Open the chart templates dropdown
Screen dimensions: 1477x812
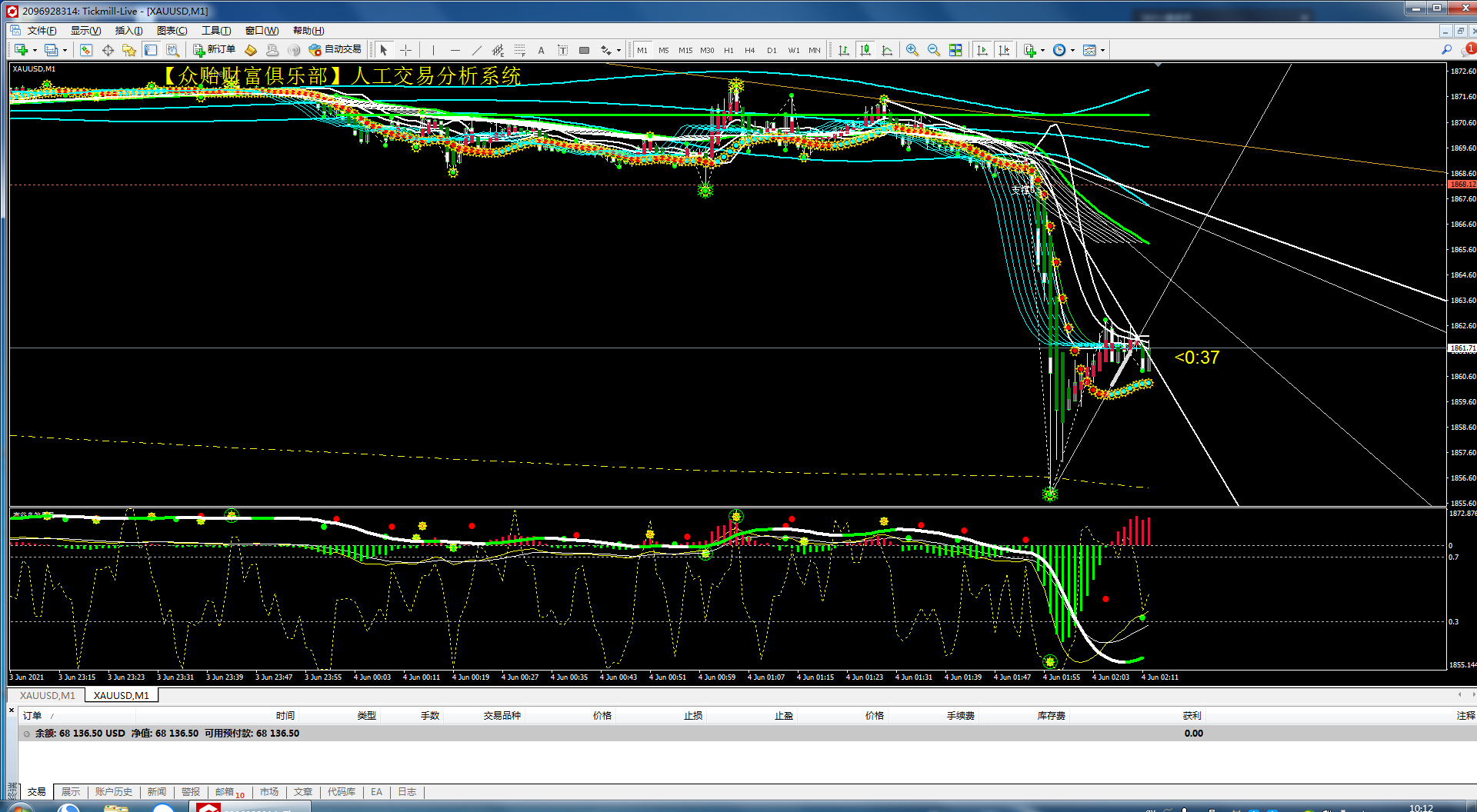pos(1094,50)
